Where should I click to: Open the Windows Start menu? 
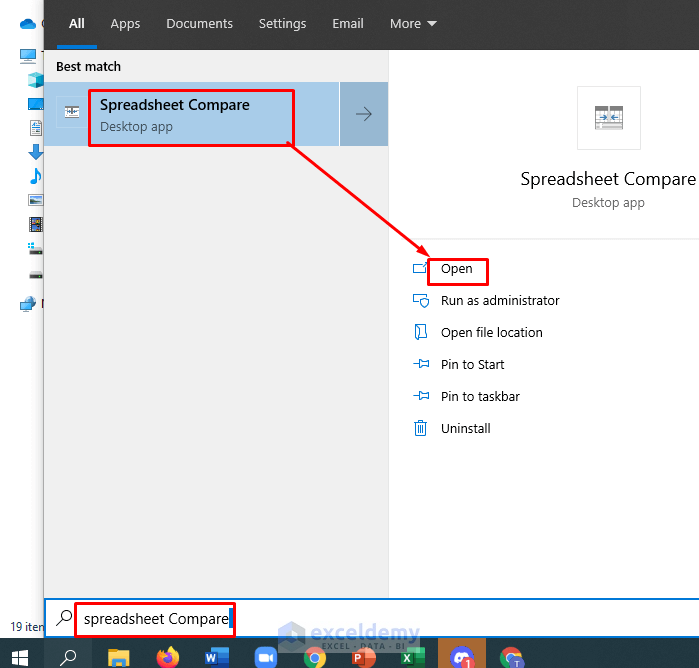point(20,658)
